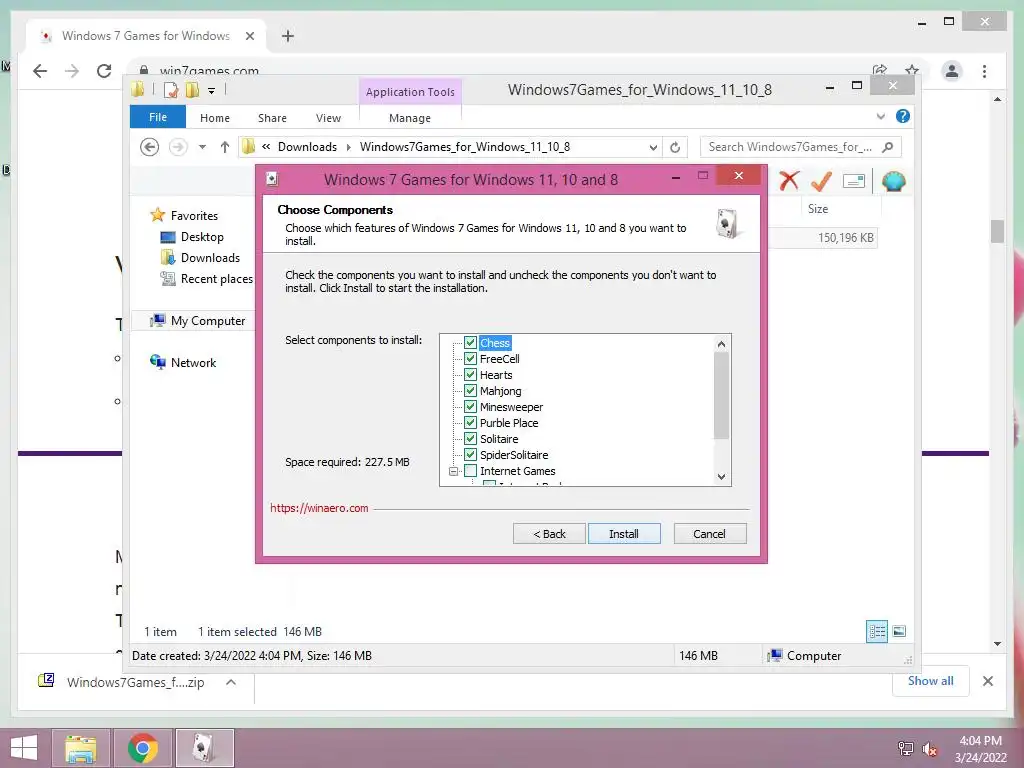This screenshot has height=768, width=1024.
Task: Cancel the games installer
Action: (x=709, y=534)
